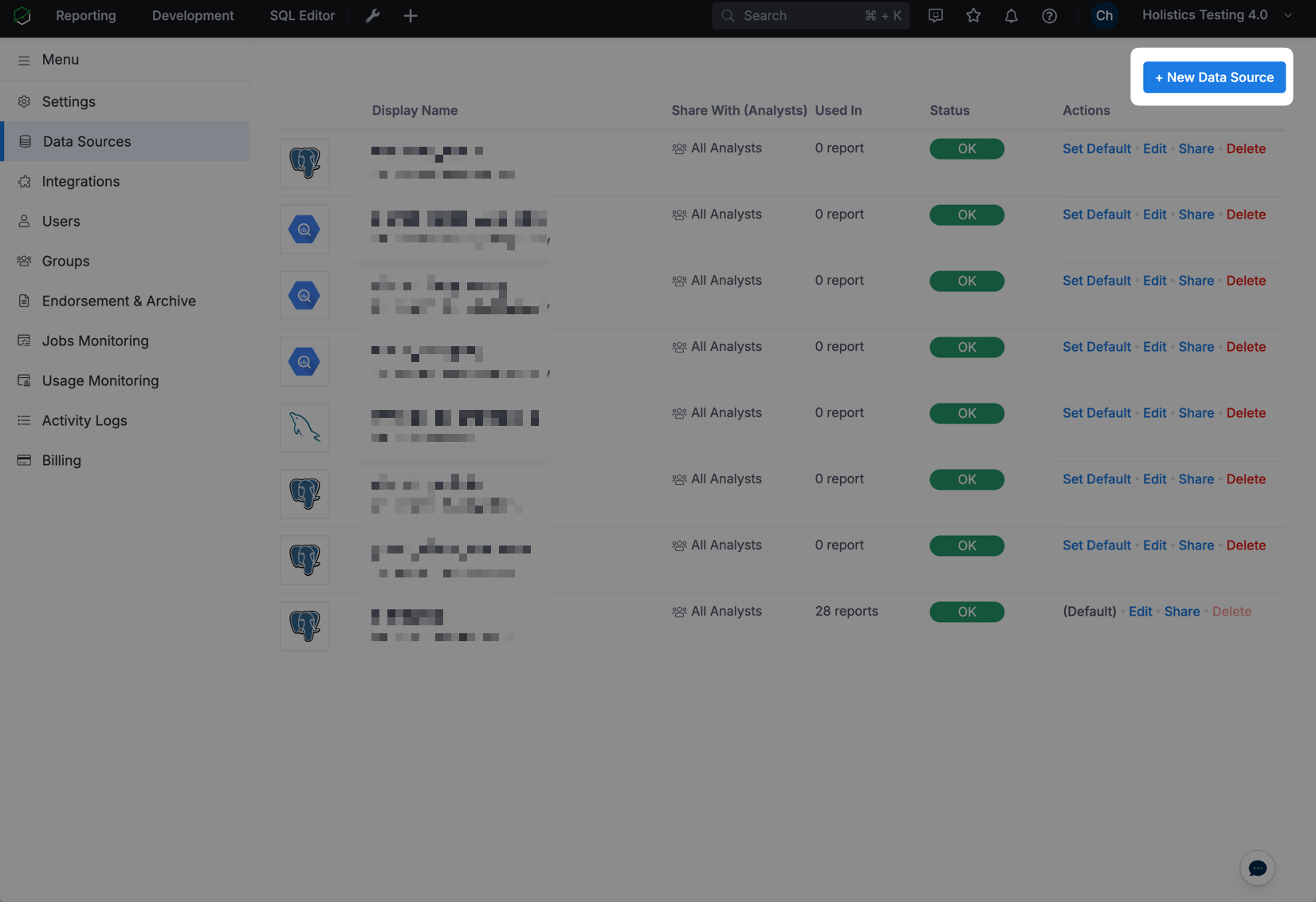Open Jobs Monitoring page
The image size is (1316, 902).
coord(95,341)
